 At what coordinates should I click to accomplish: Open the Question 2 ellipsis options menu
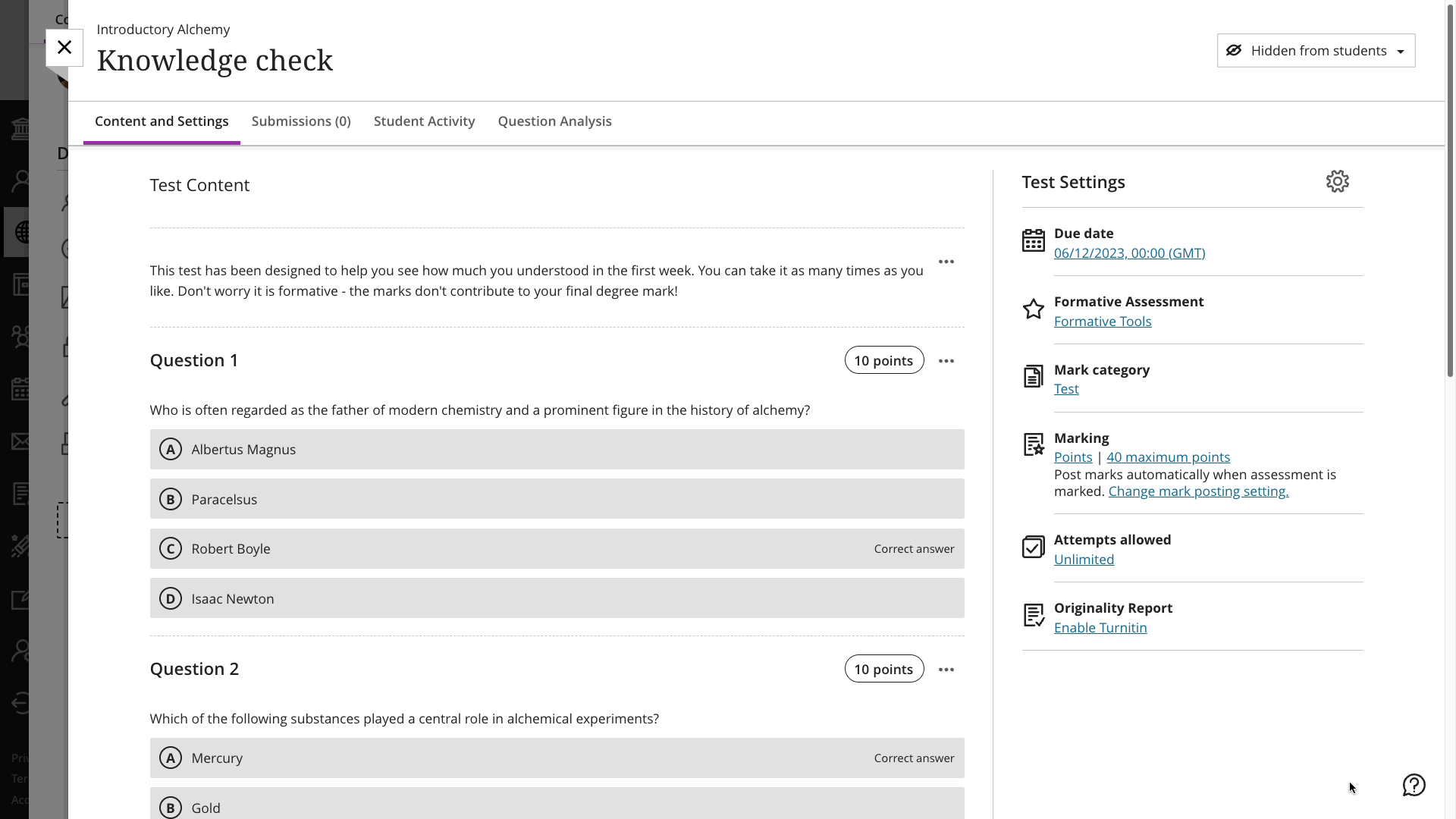tap(946, 669)
